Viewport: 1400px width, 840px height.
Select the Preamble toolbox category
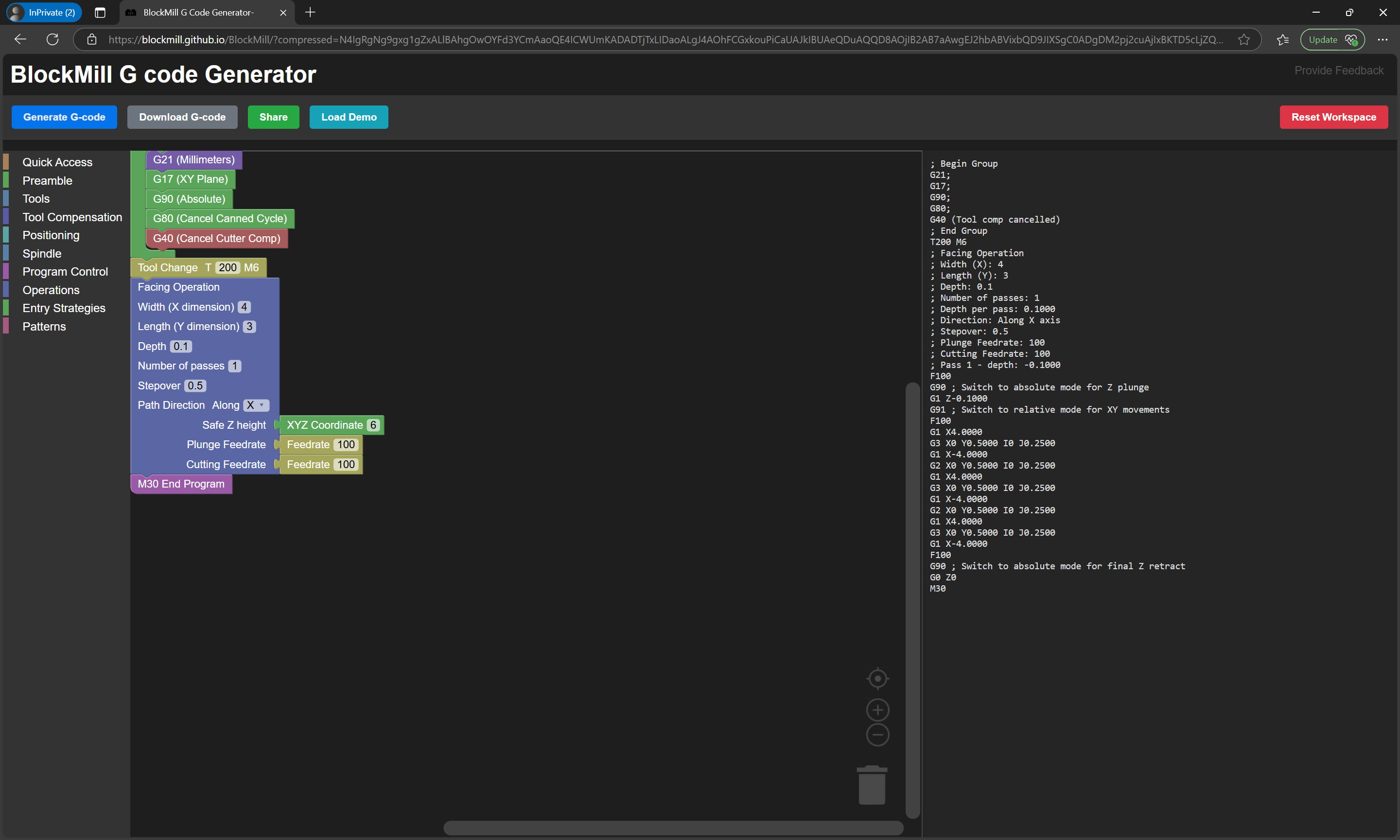click(x=48, y=180)
